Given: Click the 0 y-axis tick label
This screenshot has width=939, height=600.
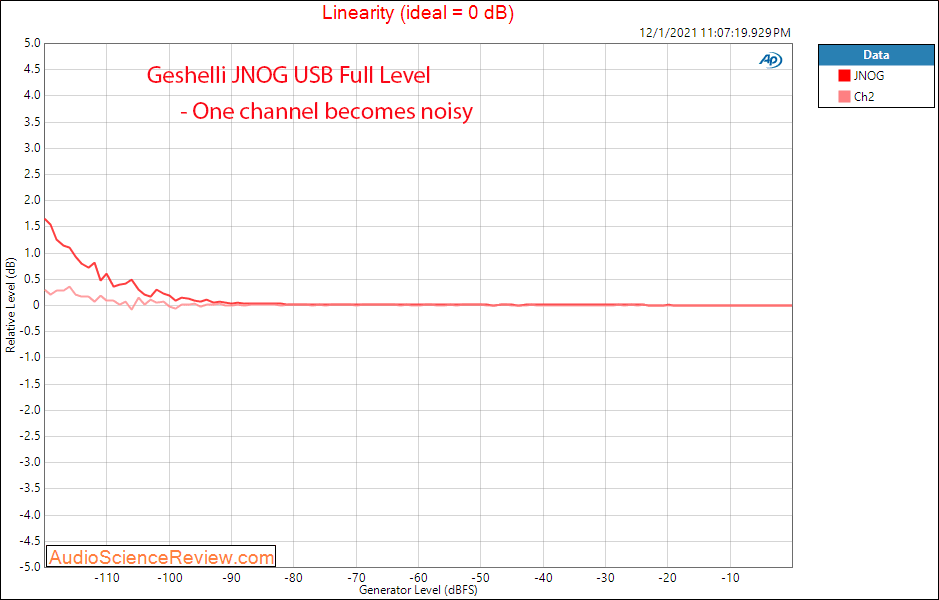Looking at the screenshot, I should click(x=37, y=305).
